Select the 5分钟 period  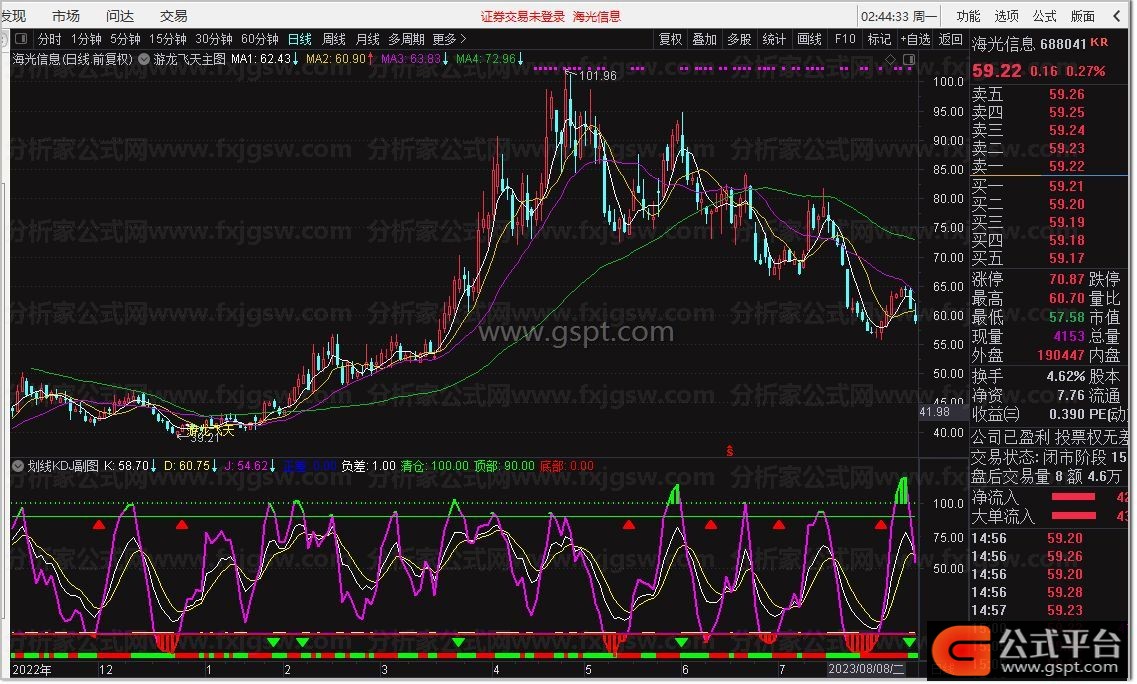click(x=125, y=39)
